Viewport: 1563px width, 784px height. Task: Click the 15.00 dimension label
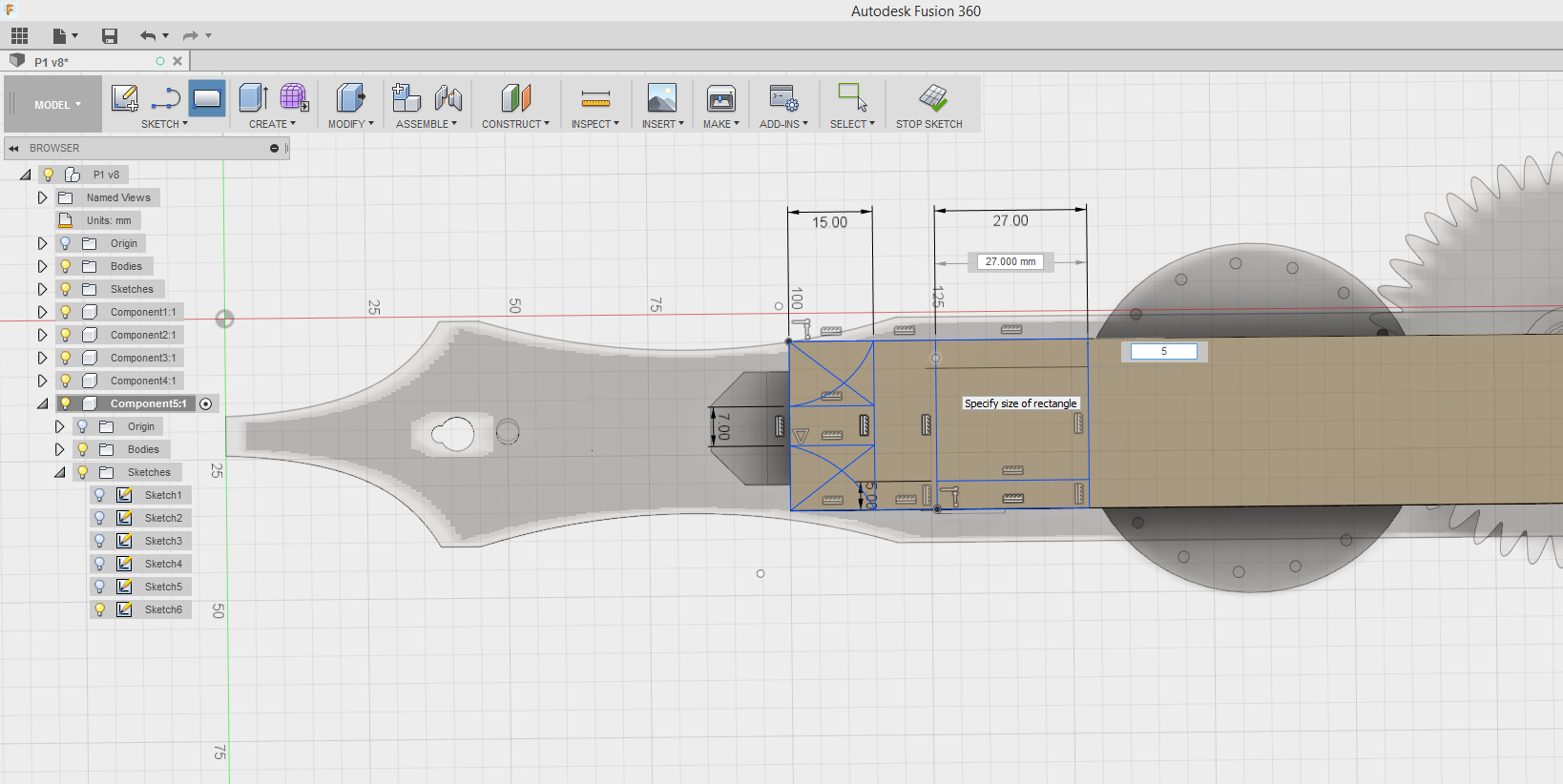[829, 222]
